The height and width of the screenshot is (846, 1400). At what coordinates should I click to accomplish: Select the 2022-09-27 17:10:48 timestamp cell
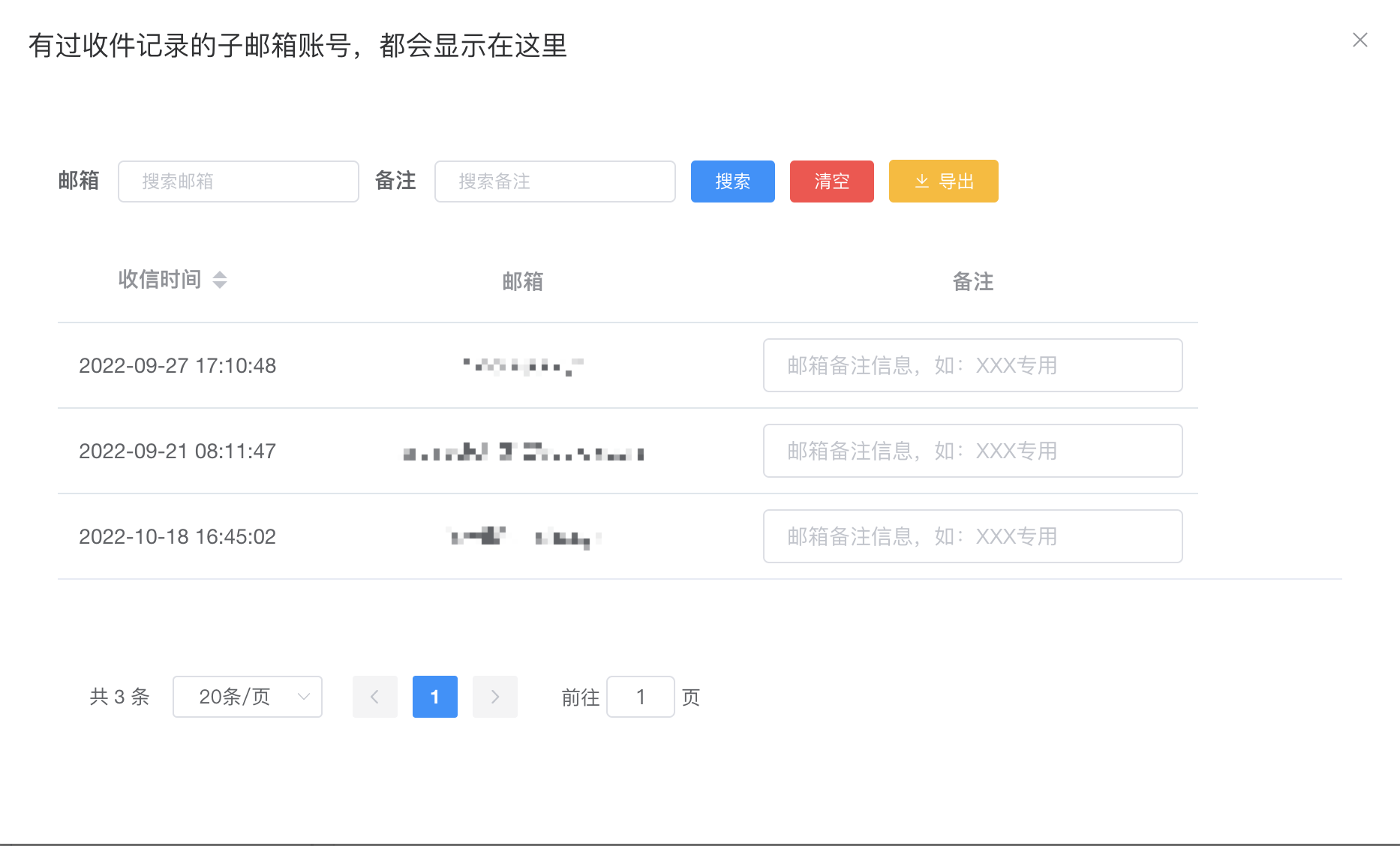pyautogui.click(x=178, y=366)
